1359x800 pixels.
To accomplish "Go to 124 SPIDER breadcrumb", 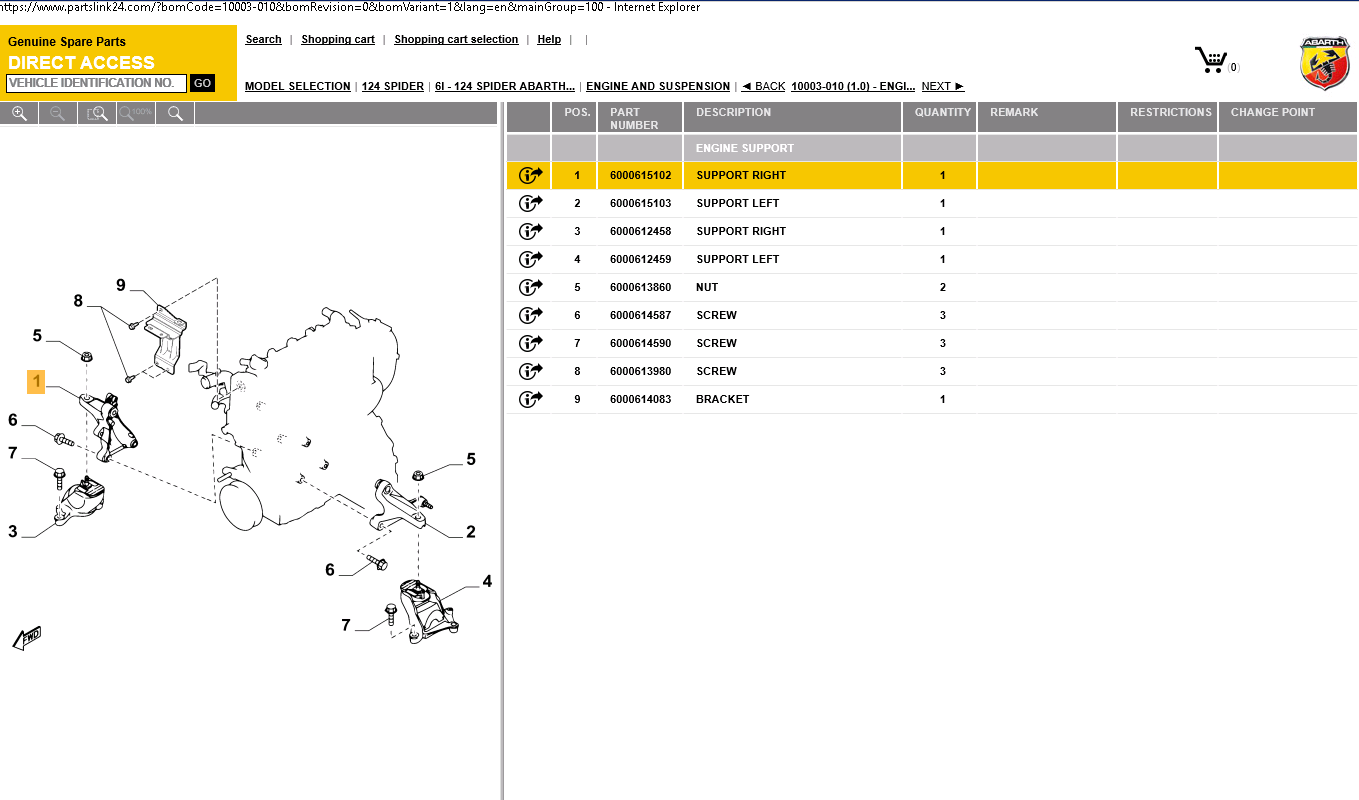I will point(393,86).
